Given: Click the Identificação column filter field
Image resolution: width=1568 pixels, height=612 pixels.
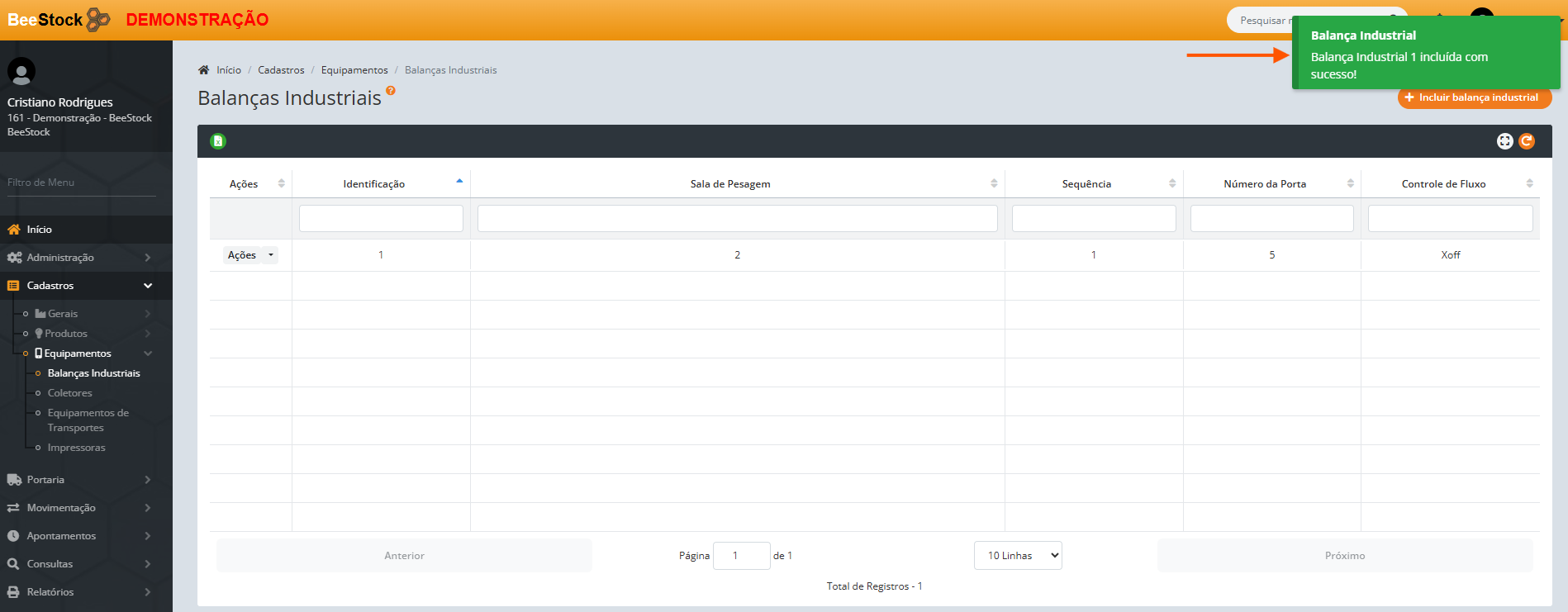Looking at the screenshot, I should pyautogui.click(x=381, y=219).
